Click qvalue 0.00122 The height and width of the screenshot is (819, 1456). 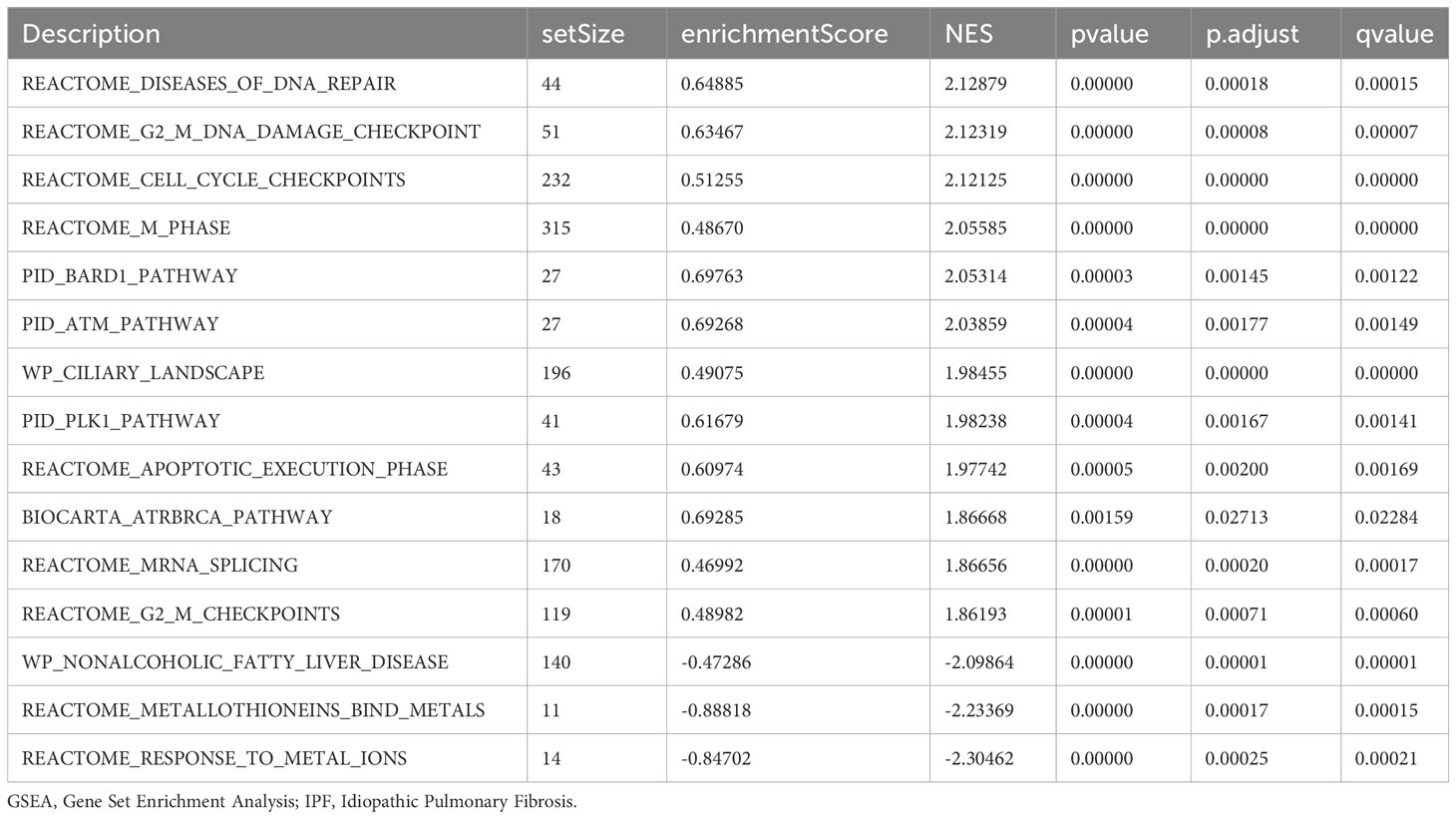[x=1386, y=276]
